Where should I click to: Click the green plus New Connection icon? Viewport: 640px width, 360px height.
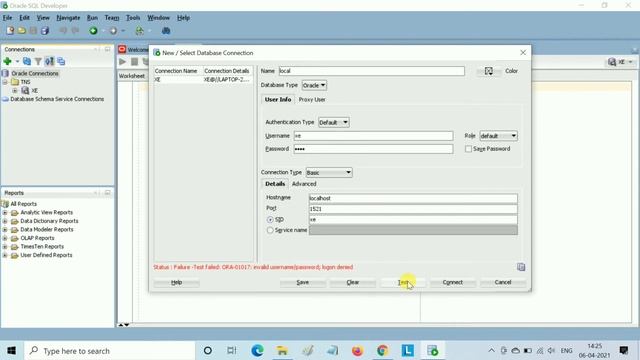click(x=7, y=61)
